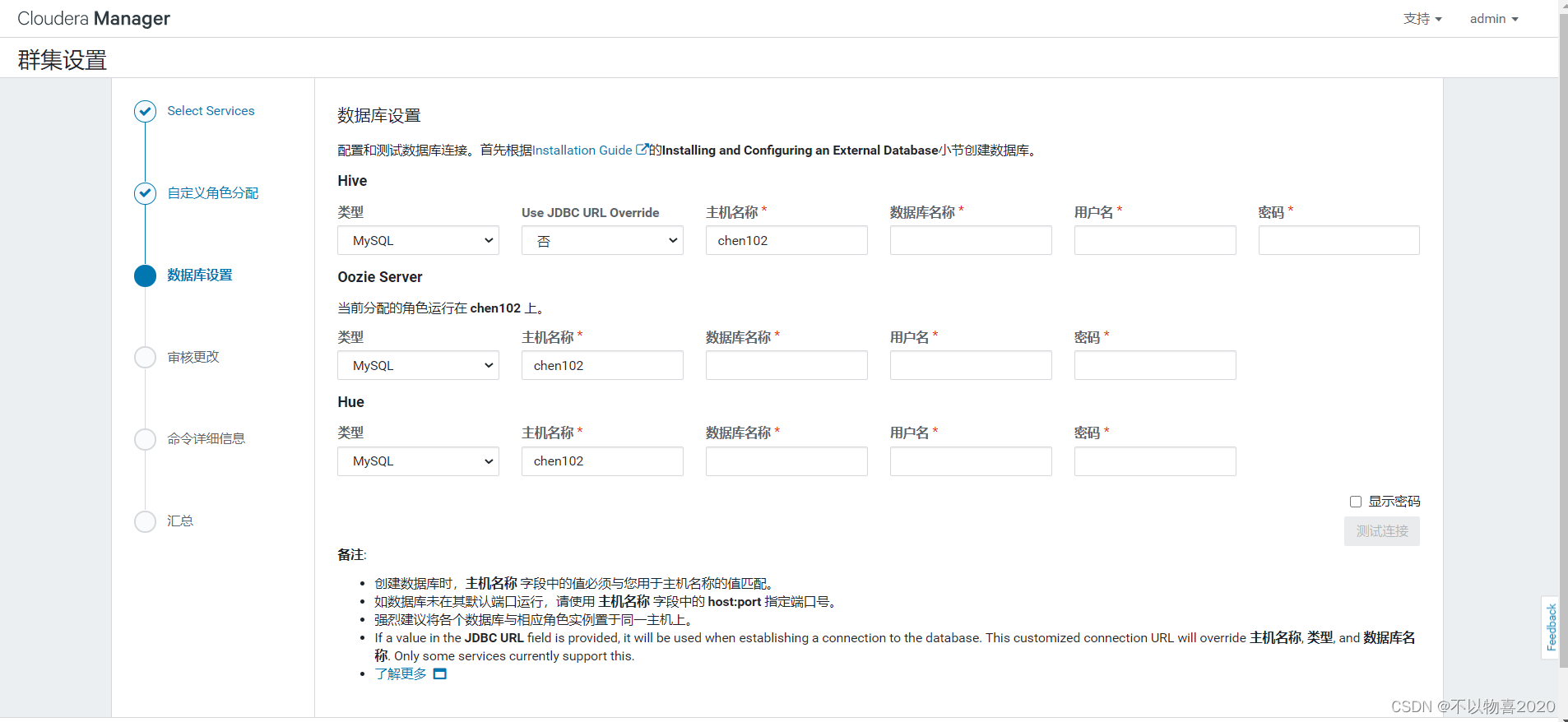
Task: Click the 汇总 step circle
Action: [x=145, y=521]
